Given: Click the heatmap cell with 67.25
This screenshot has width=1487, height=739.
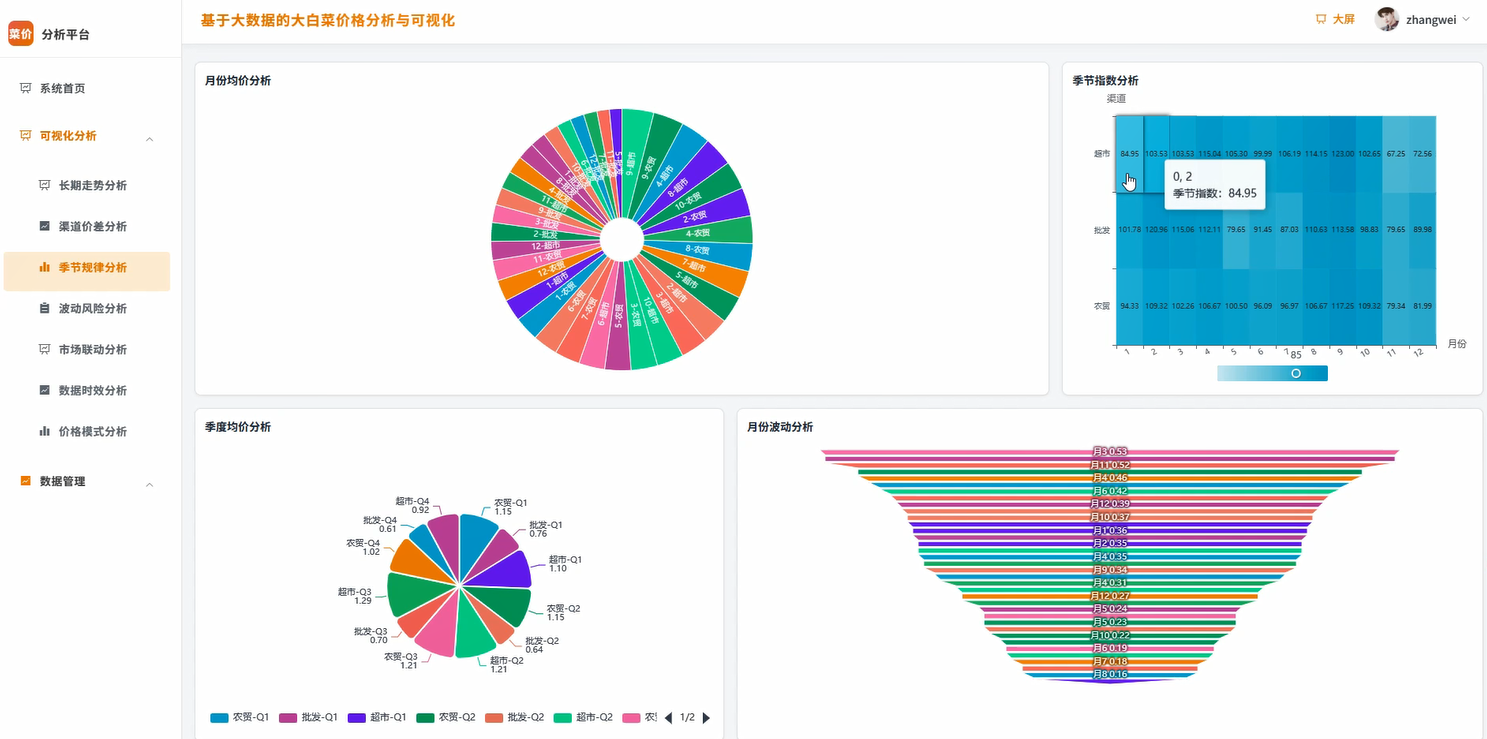Looking at the screenshot, I should (x=1396, y=154).
